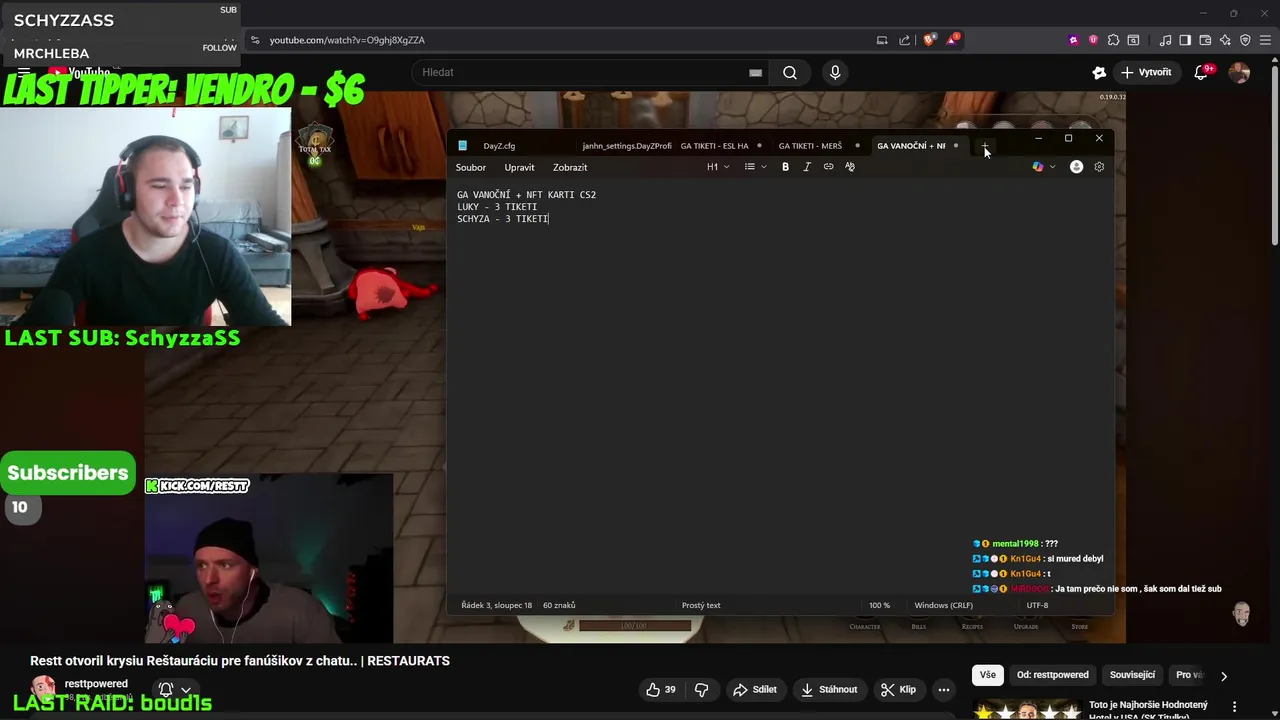
Task: Open the Soubor menu in Notepad
Action: pyautogui.click(x=470, y=167)
